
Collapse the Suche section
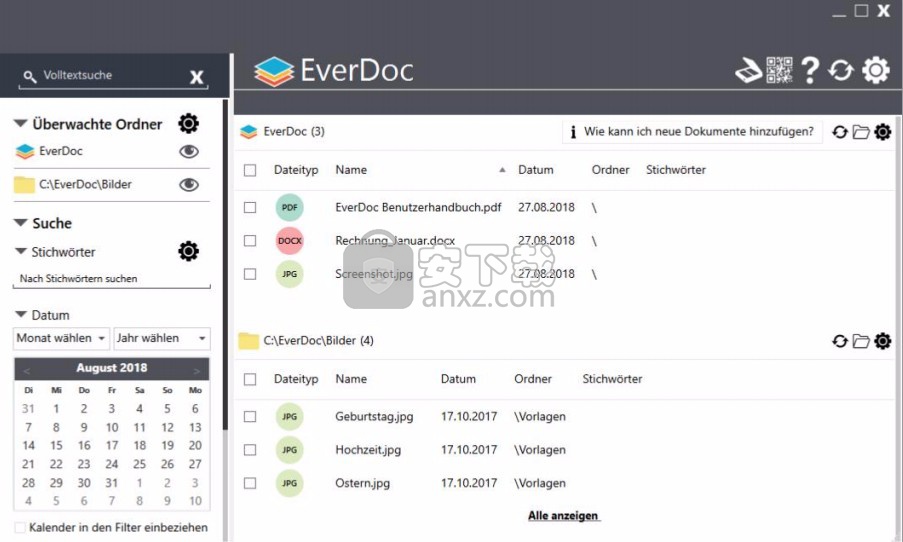pos(21,222)
